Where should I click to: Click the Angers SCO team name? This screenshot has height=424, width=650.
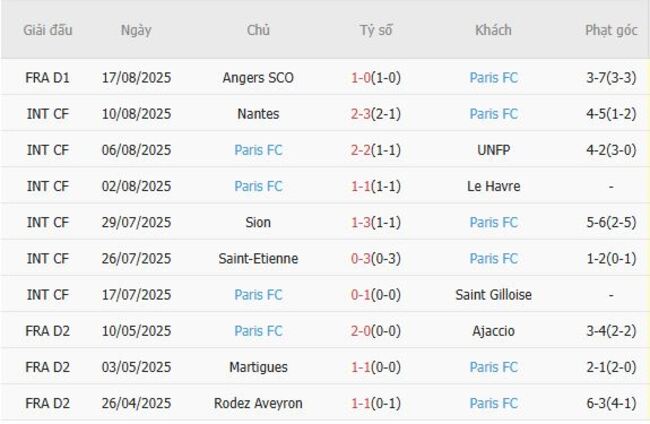(x=258, y=78)
